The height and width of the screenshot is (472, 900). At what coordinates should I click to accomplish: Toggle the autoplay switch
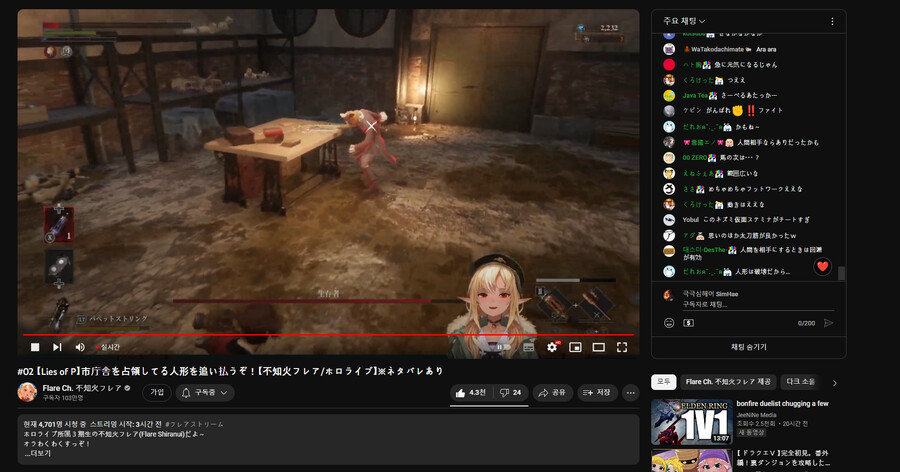pyautogui.click(x=500, y=347)
